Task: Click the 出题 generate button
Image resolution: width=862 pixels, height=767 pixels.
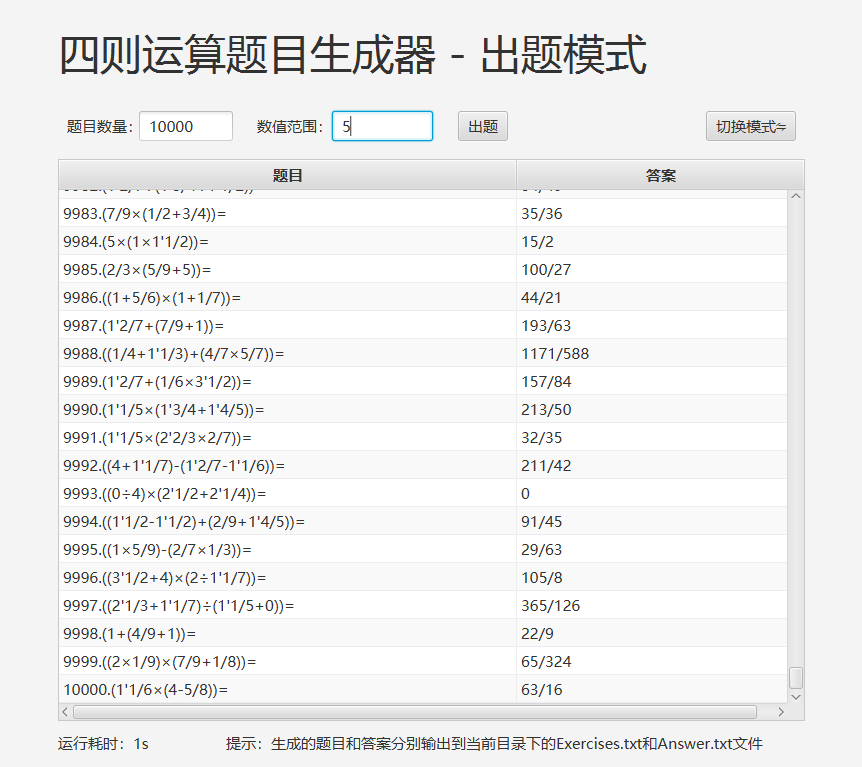Action: coord(483,126)
